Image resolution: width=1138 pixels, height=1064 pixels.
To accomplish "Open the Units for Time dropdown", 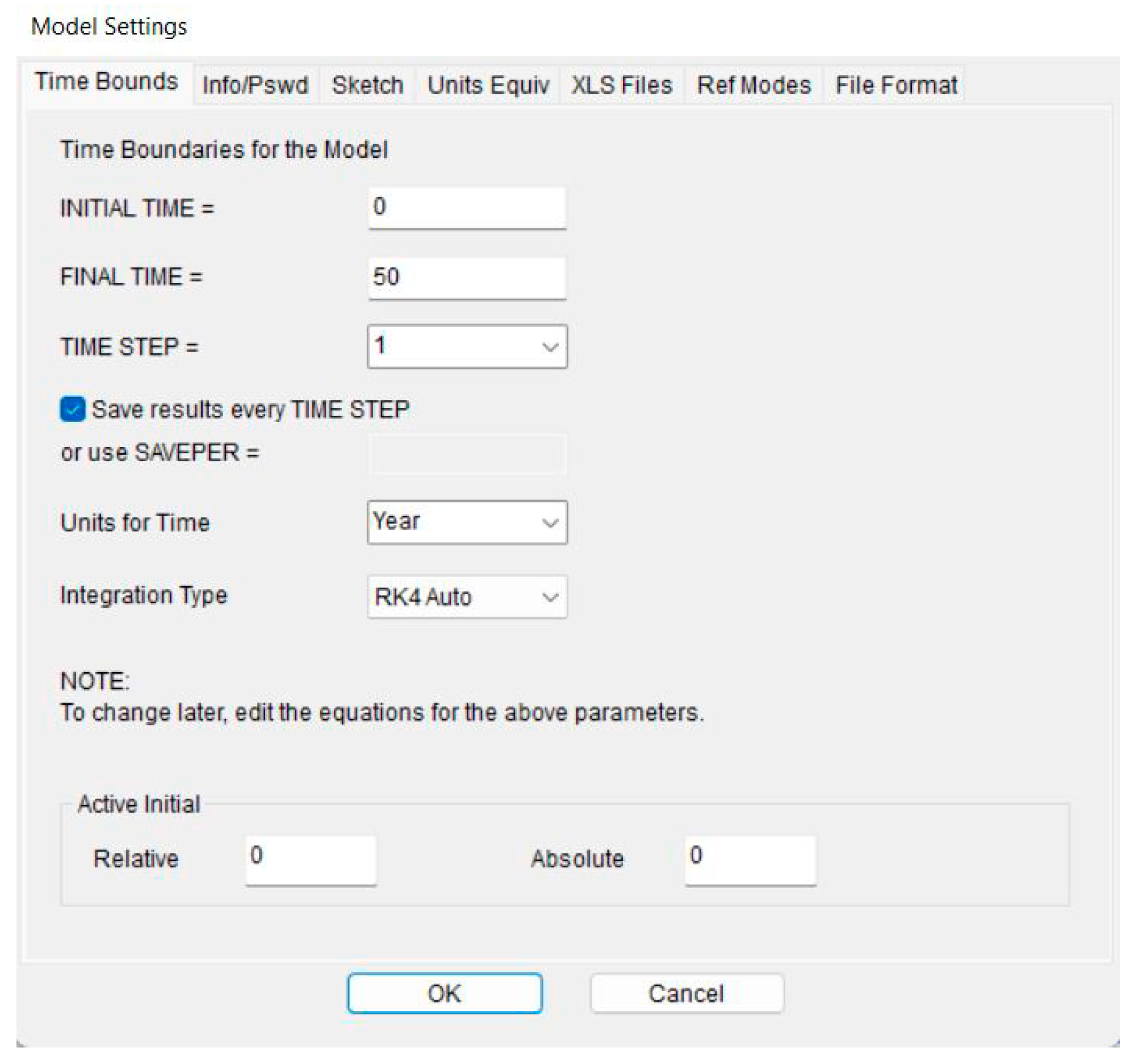I will point(550,523).
